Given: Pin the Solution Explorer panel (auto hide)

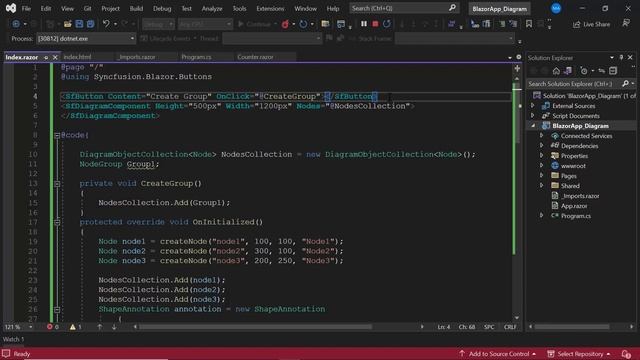Looking at the screenshot, I should 621,58.
